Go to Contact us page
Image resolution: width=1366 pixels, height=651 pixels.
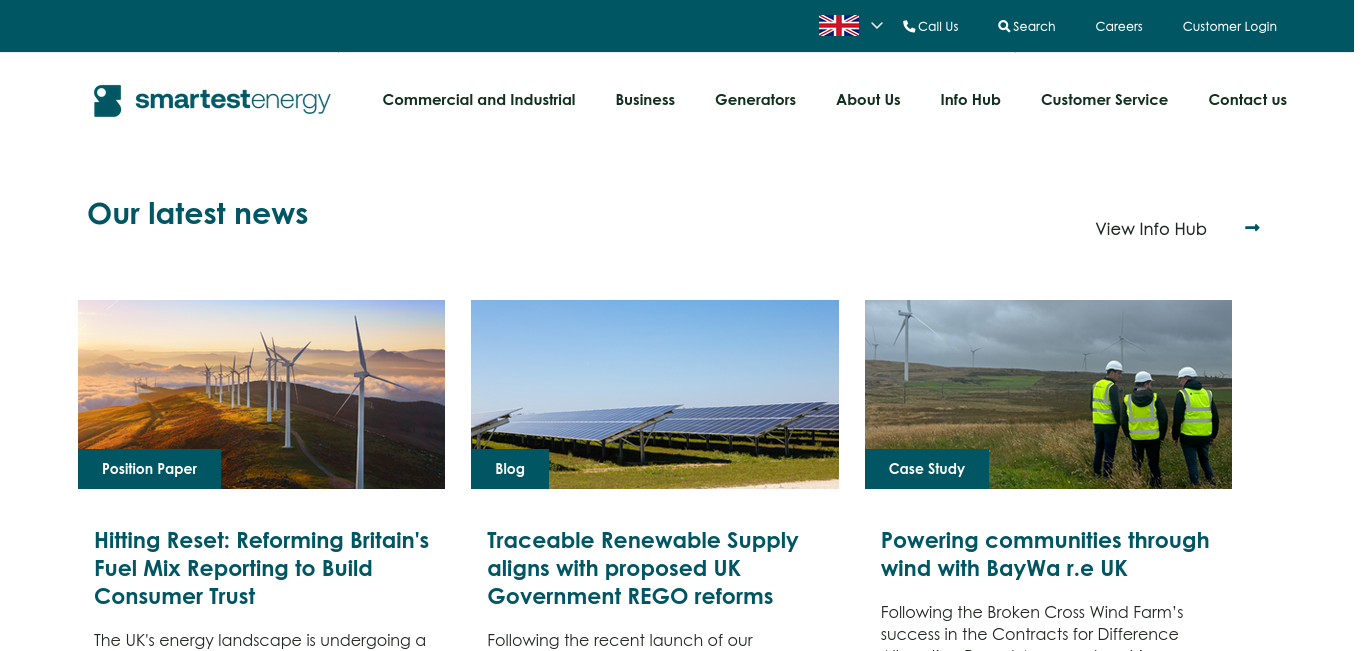pyautogui.click(x=1247, y=100)
